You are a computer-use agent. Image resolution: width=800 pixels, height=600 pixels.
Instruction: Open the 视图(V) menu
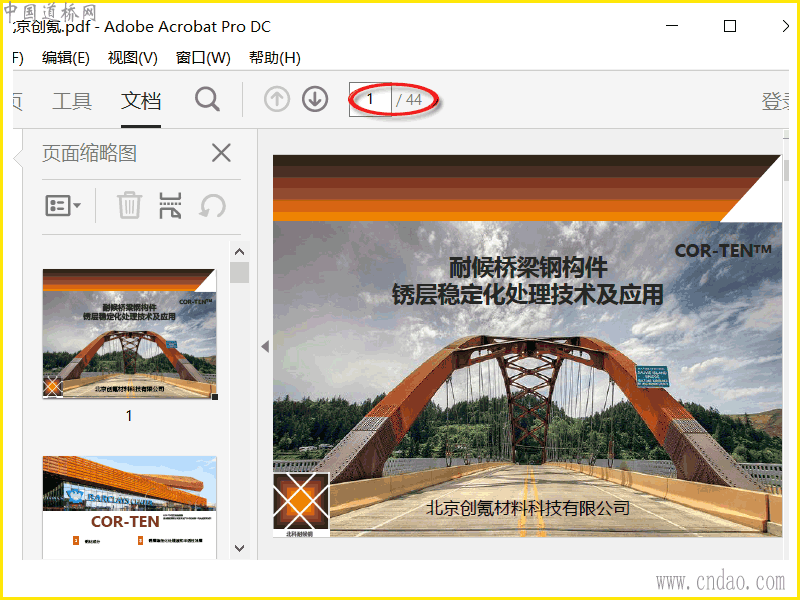133,58
